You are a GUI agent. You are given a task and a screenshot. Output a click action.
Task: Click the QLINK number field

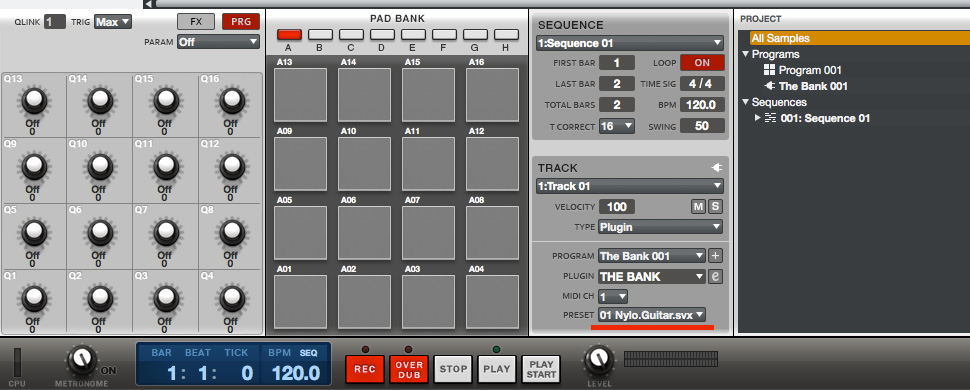pos(55,22)
